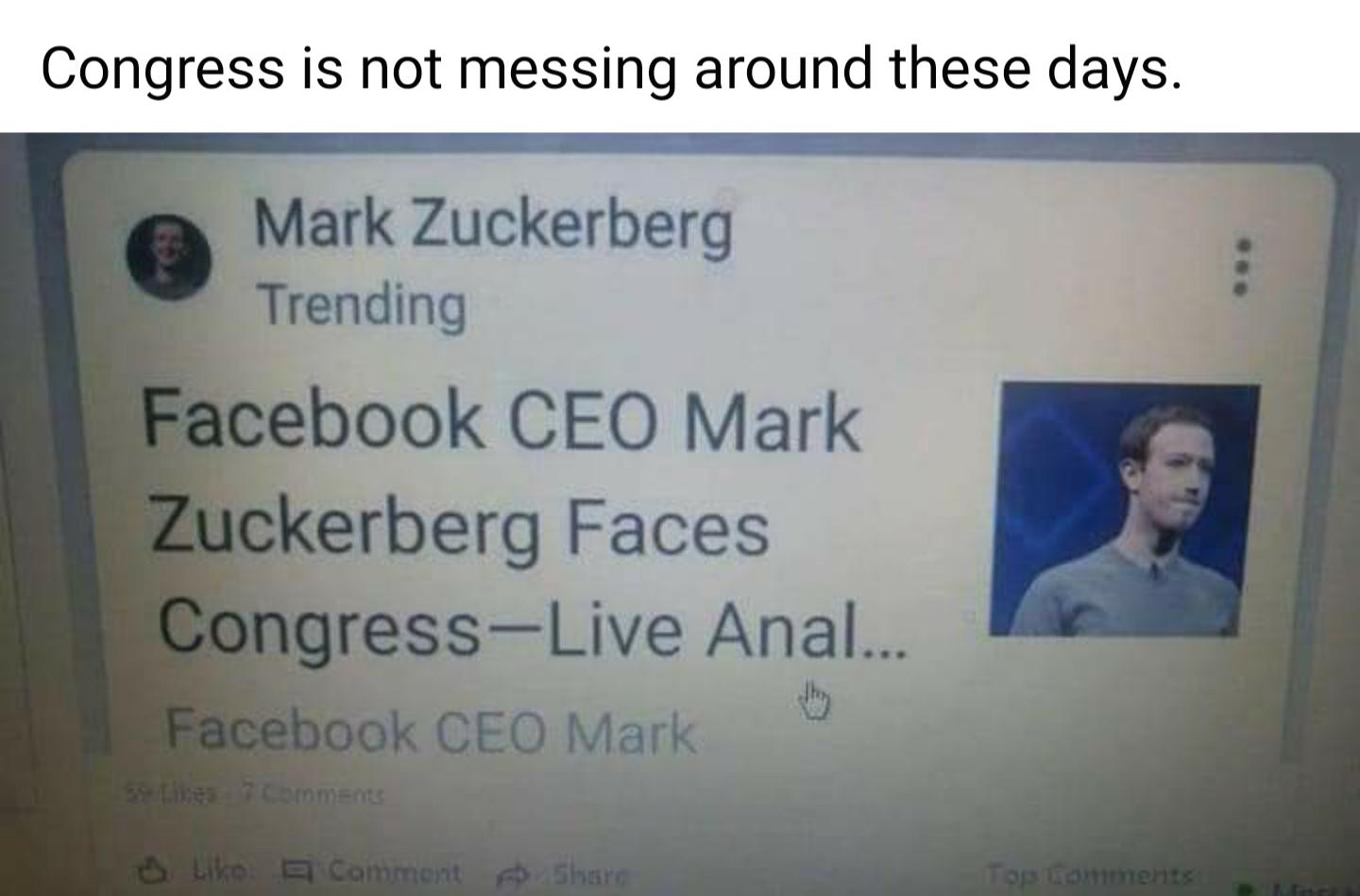Click the grey "Facebook CEO Mark" subtitle
The image size is (1360, 896).
pos(430,732)
